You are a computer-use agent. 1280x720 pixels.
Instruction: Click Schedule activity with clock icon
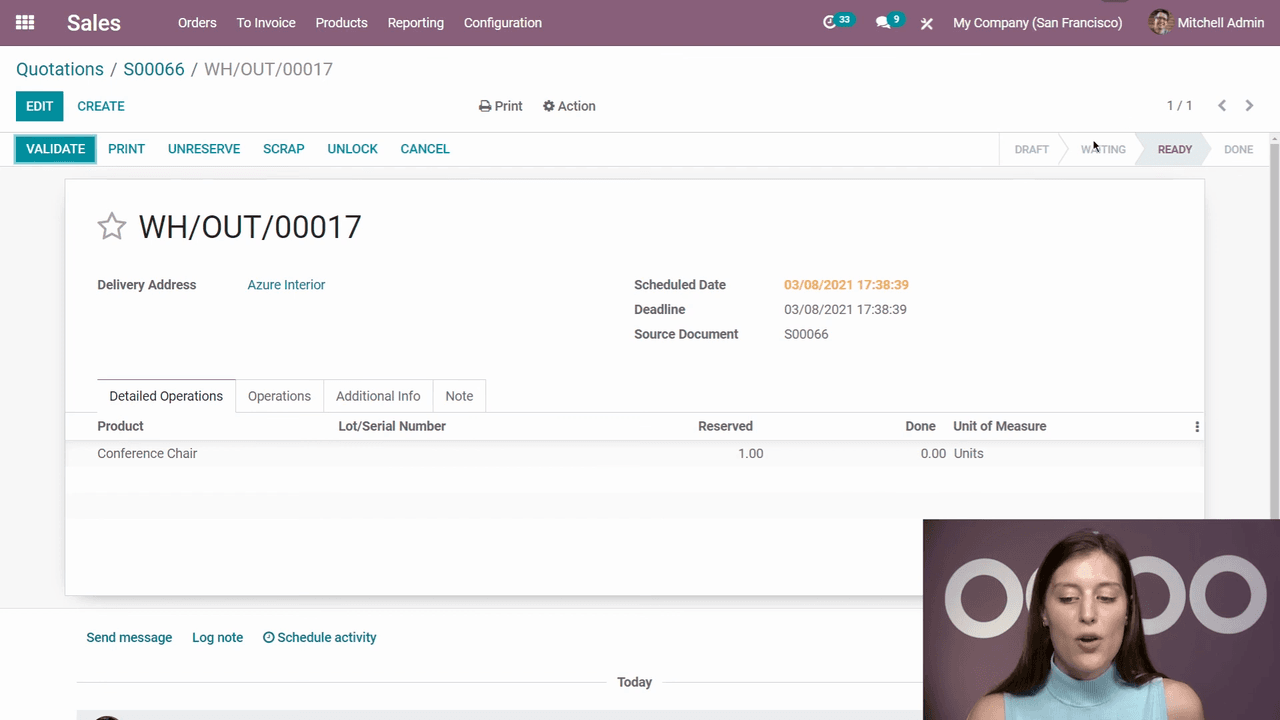pyautogui.click(x=319, y=637)
